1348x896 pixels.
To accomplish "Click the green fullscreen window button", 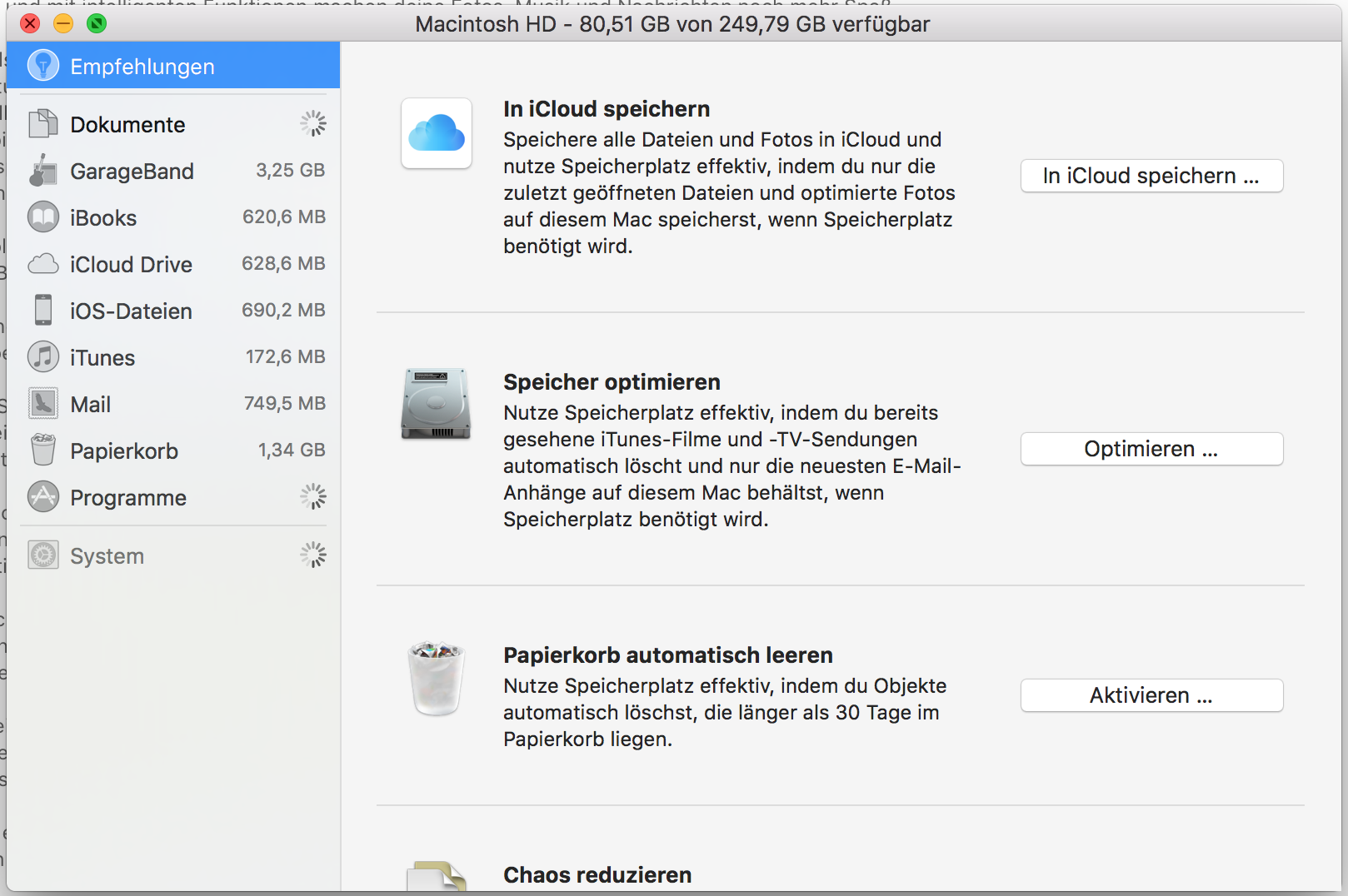I will [97, 23].
